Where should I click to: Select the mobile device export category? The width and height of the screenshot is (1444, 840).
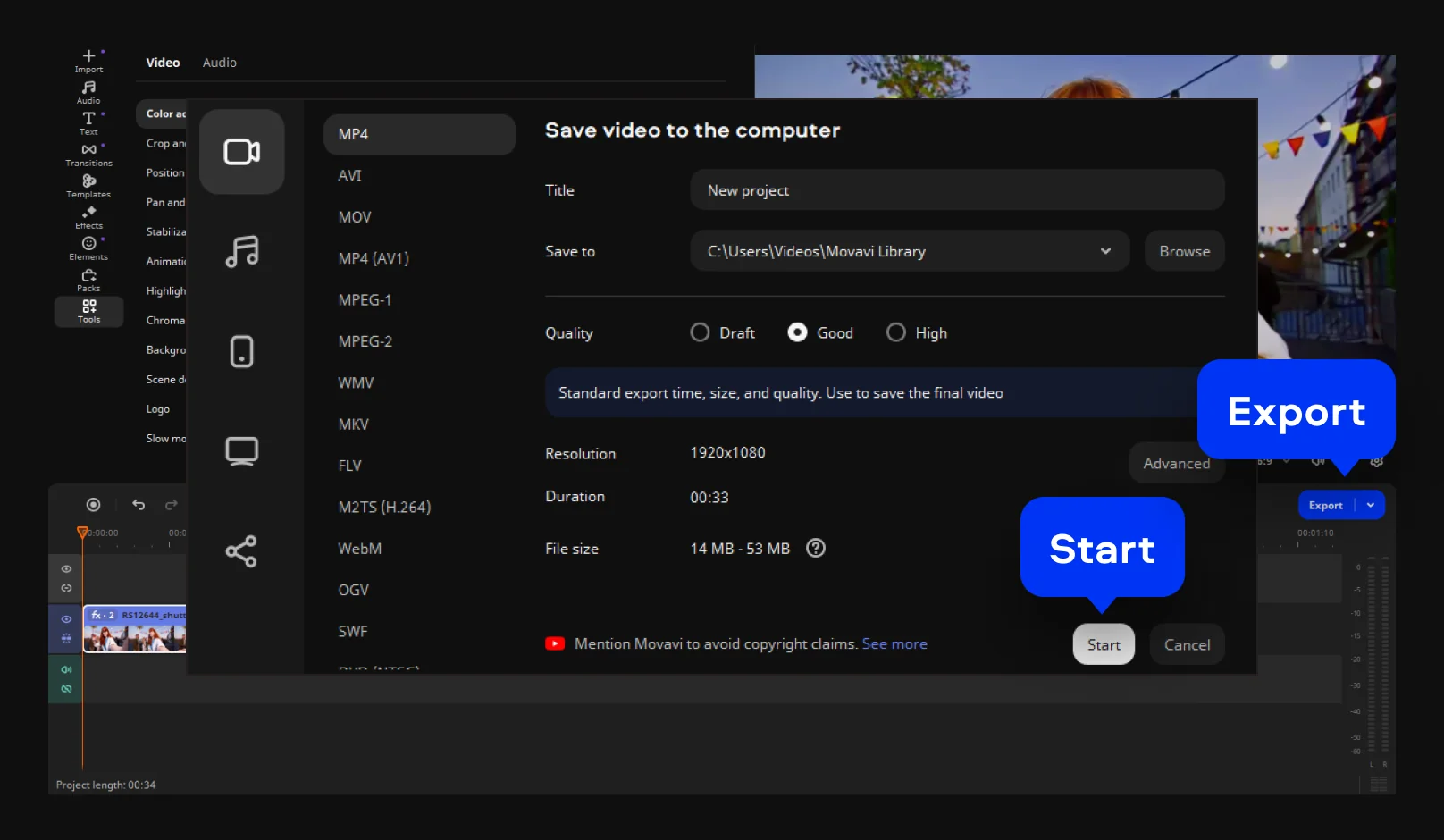pos(241,351)
